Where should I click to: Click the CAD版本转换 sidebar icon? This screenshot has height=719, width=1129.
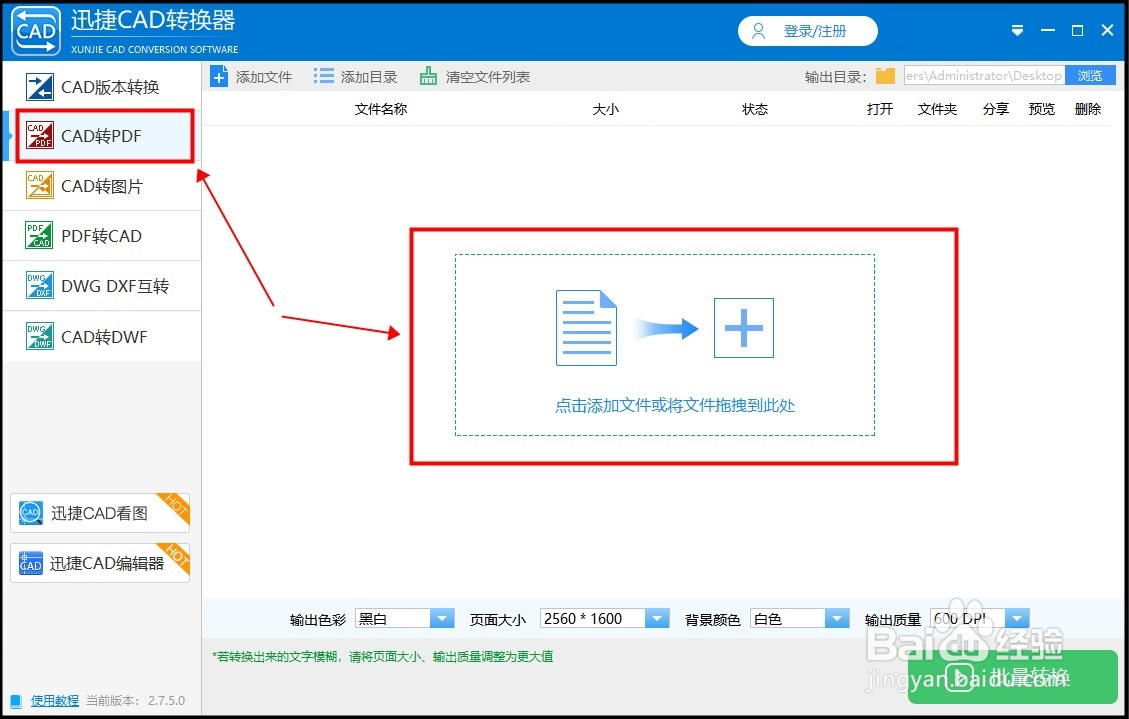40,87
